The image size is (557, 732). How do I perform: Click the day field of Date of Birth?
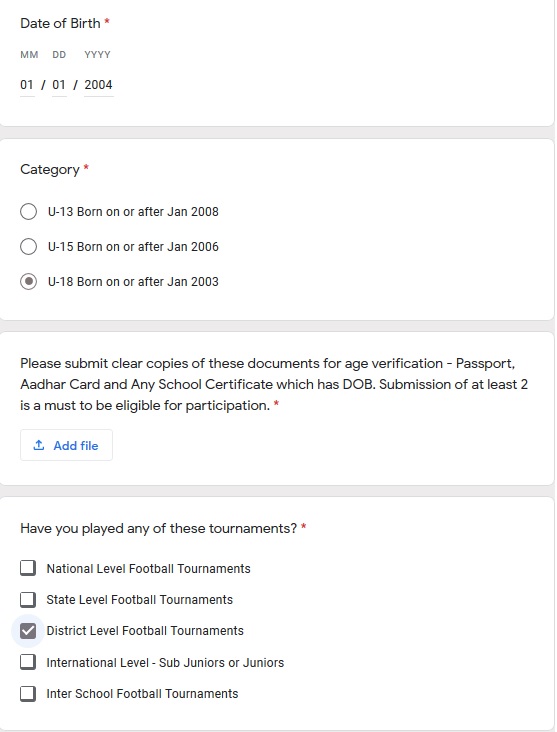point(59,85)
